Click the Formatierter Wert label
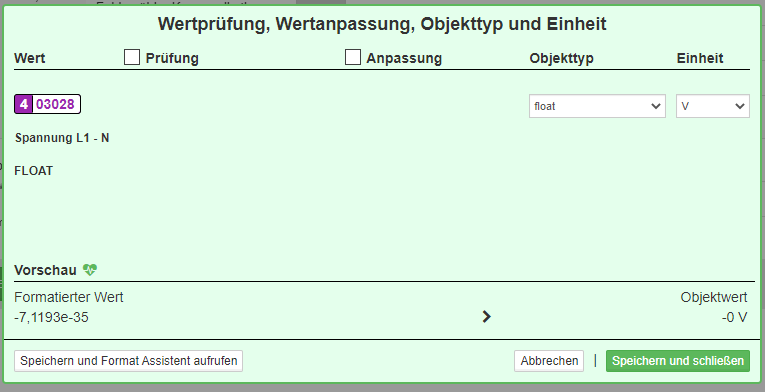765x392 pixels. click(69, 297)
